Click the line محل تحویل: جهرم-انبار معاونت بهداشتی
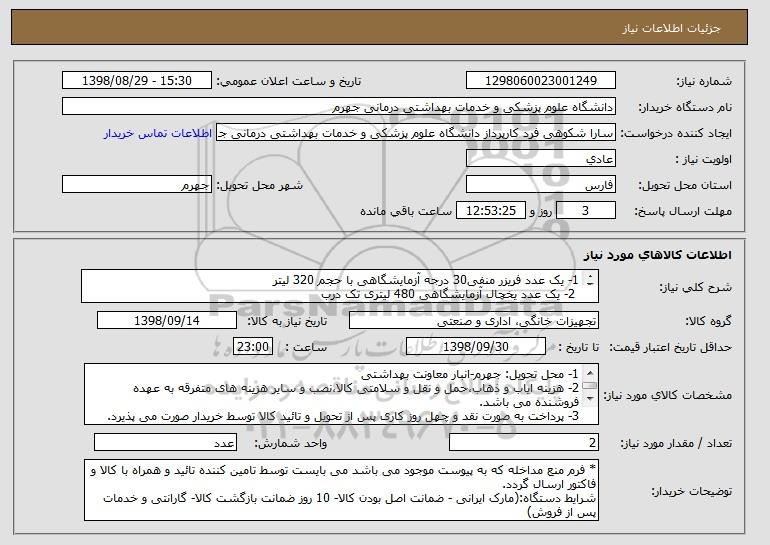The image size is (770, 545). pos(469,375)
